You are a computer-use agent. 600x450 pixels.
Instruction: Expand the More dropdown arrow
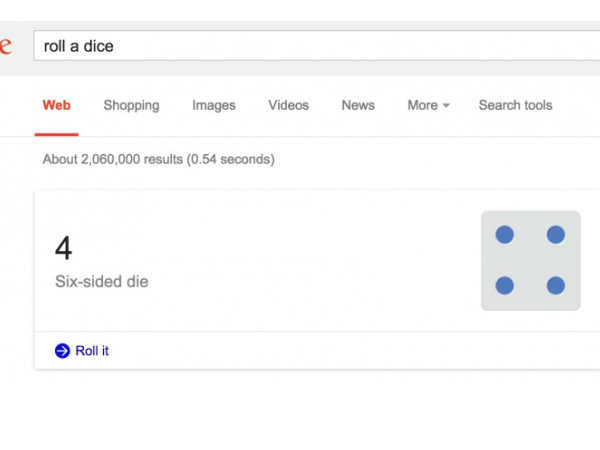click(x=446, y=106)
